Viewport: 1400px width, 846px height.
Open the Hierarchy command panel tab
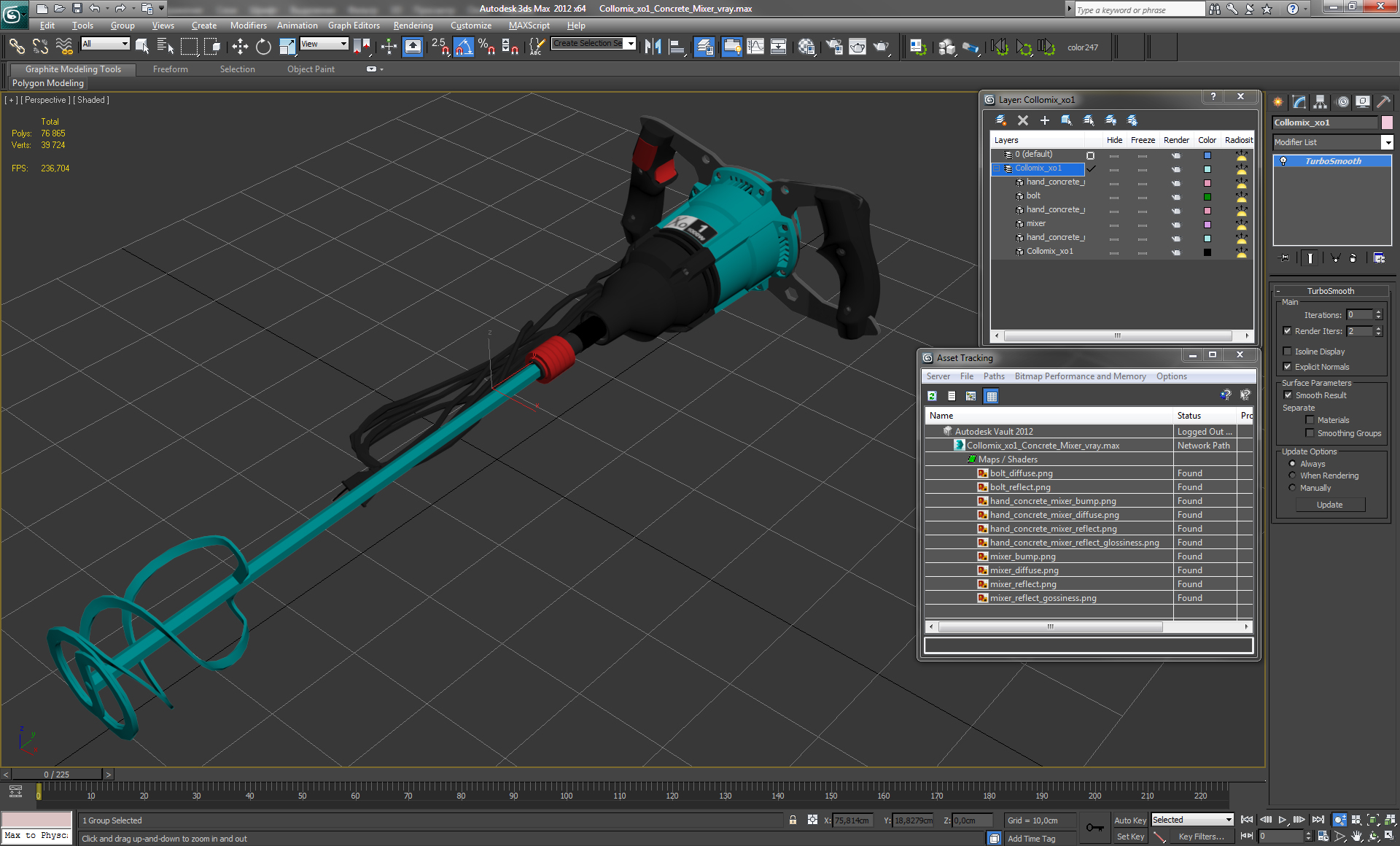pos(1321,102)
